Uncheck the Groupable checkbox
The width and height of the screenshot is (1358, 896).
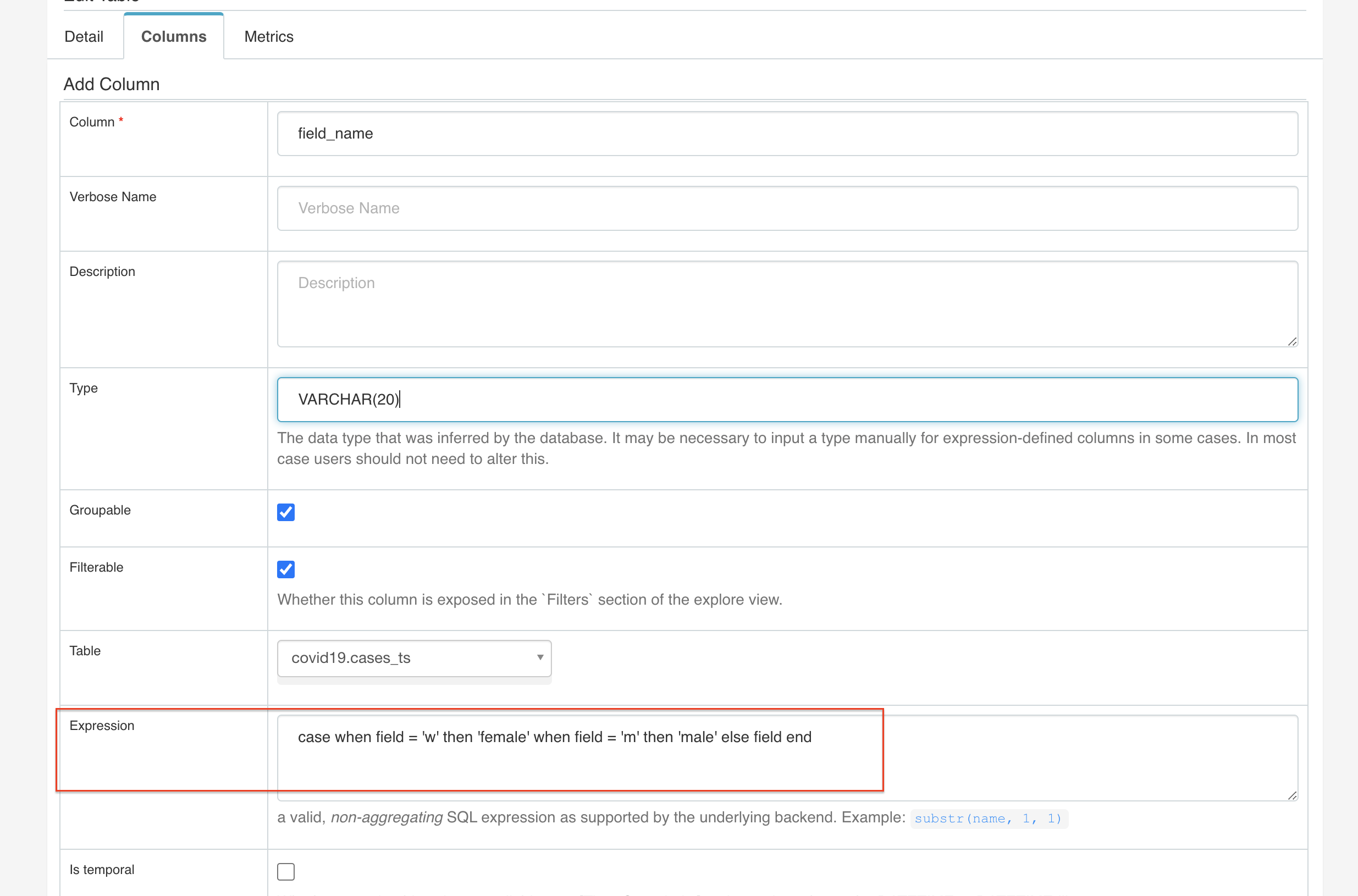tap(286, 512)
